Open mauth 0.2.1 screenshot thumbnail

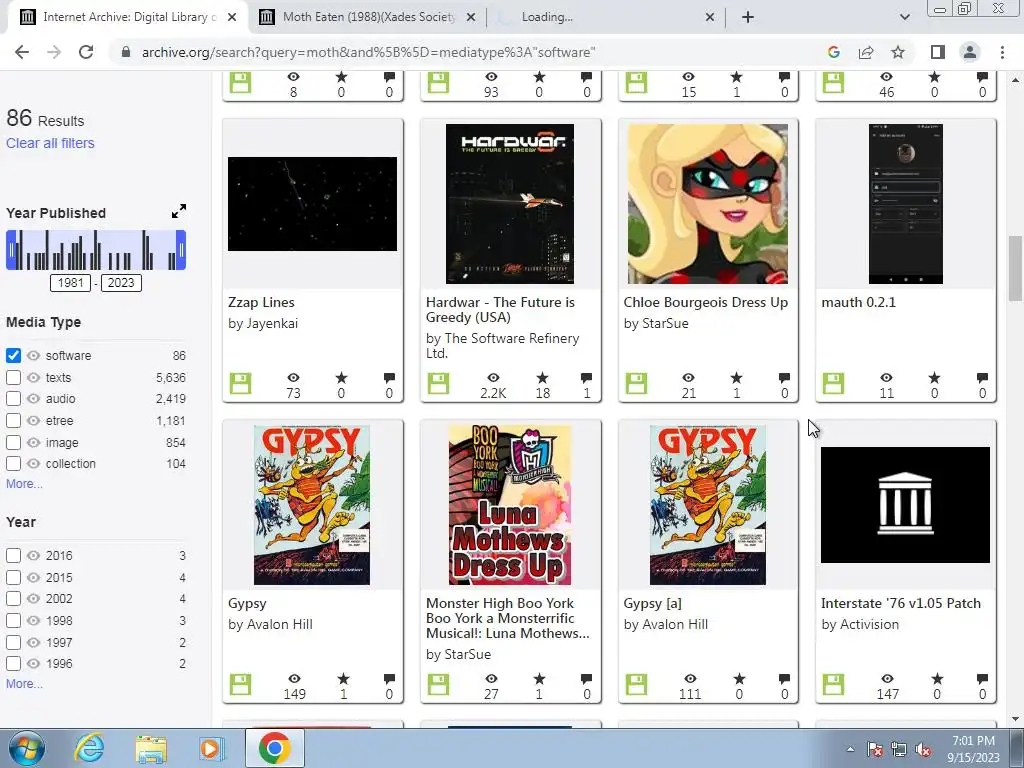click(906, 204)
